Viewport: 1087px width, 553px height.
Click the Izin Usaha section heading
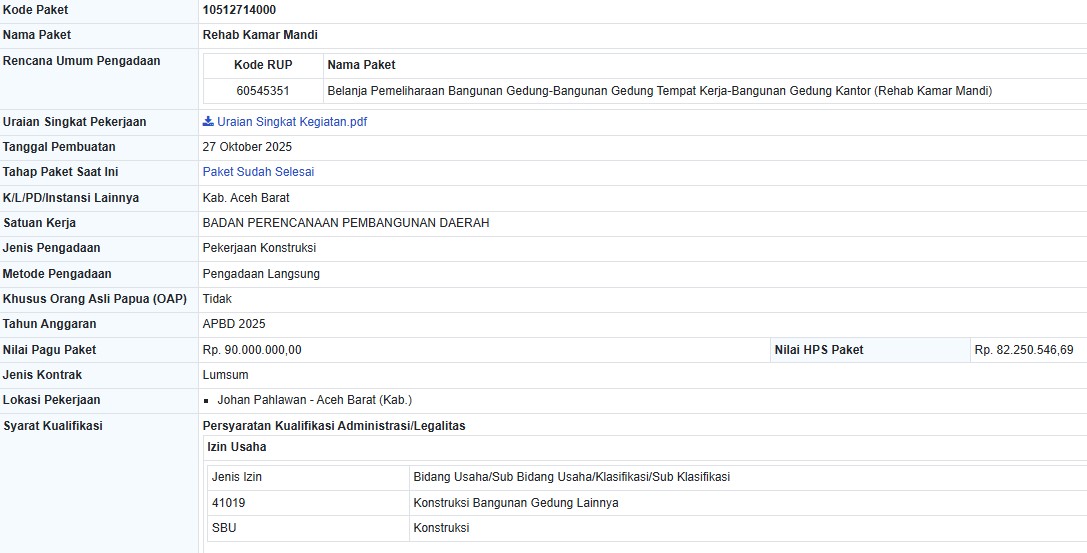coord(236,447)
